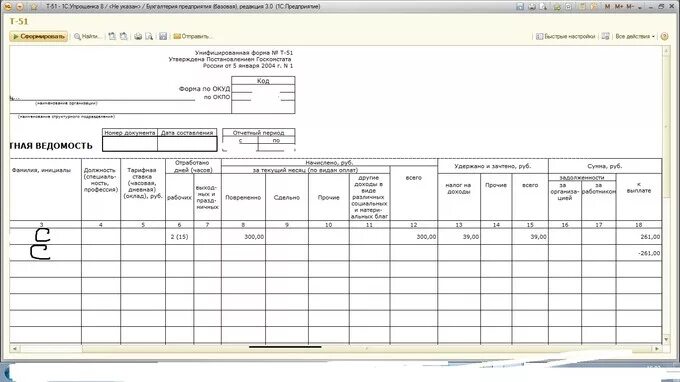This screenshot has height=382, width=680.
Task: Select the -261,00 cell
Action: pyautogui.click(x=639, y=253)
